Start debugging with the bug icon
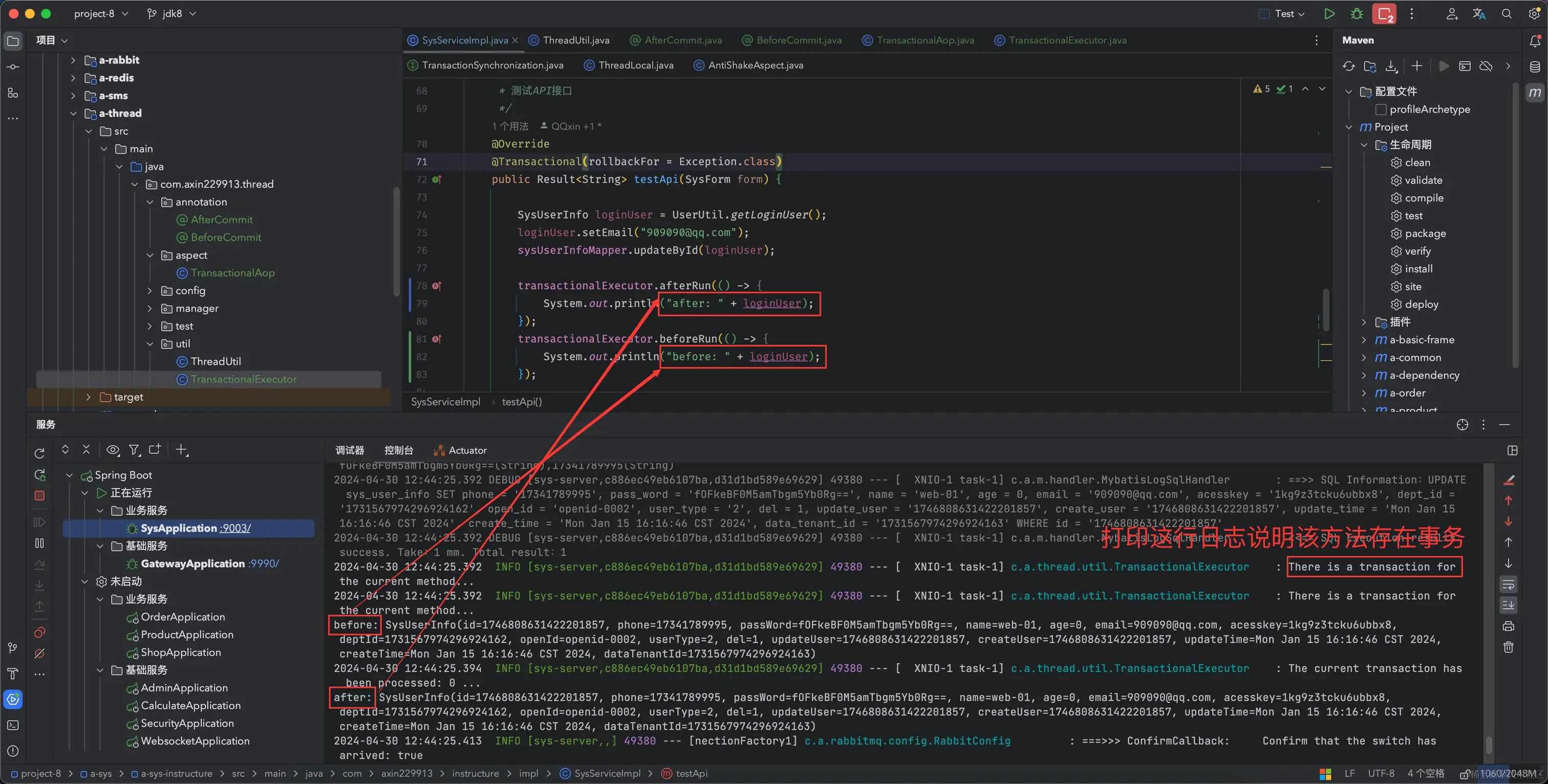The height and width of the screenshot is (784, 1548). pos(1357,13)
